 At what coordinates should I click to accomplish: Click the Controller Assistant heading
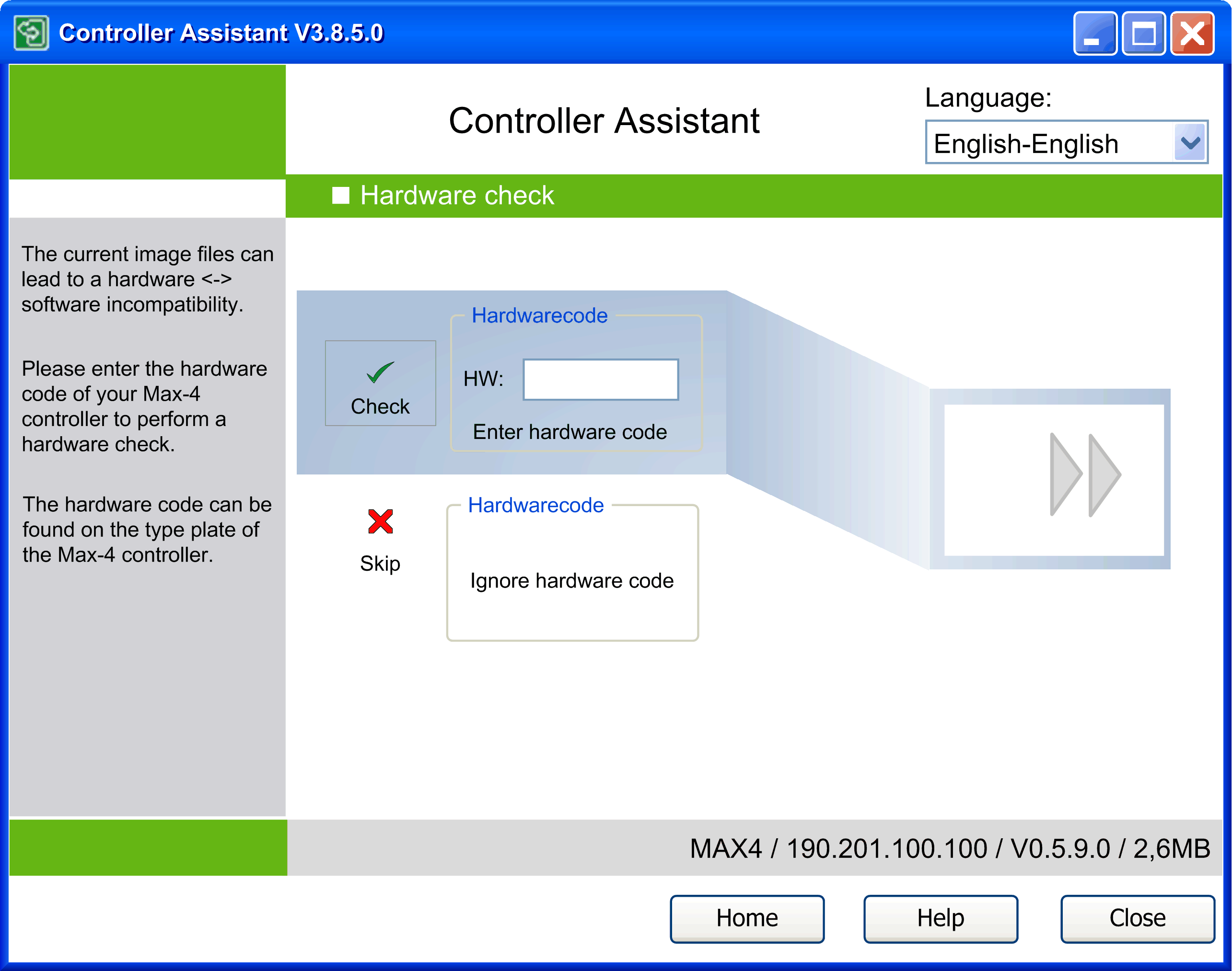604,121
